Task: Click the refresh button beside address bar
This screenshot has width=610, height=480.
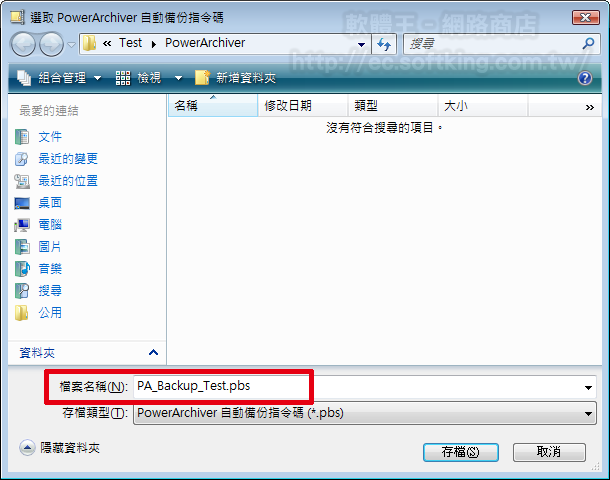Action: [384, 44]
